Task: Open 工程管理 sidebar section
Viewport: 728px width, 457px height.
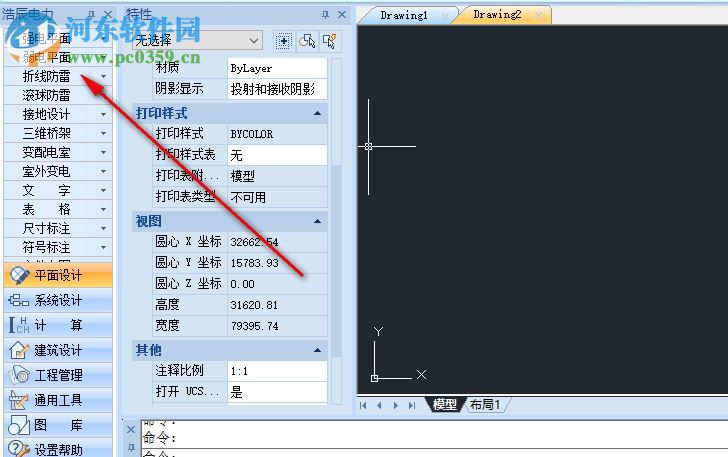Action: [x=58, y=375]
